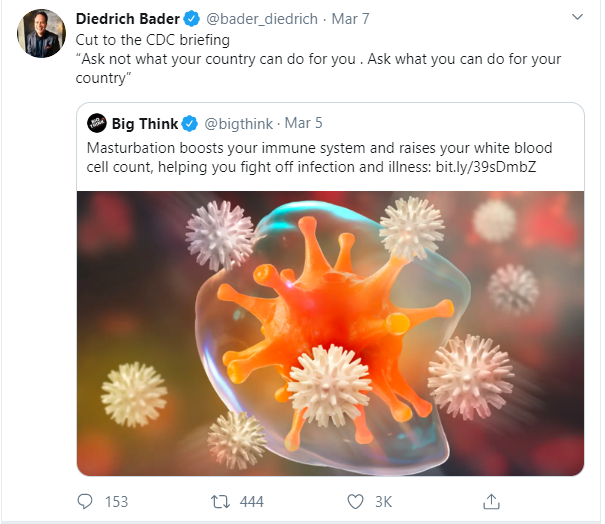This screenshot has width=605, height=524.
Task: Click Big Think's verified checkmark badge
Action: point(189,123)
